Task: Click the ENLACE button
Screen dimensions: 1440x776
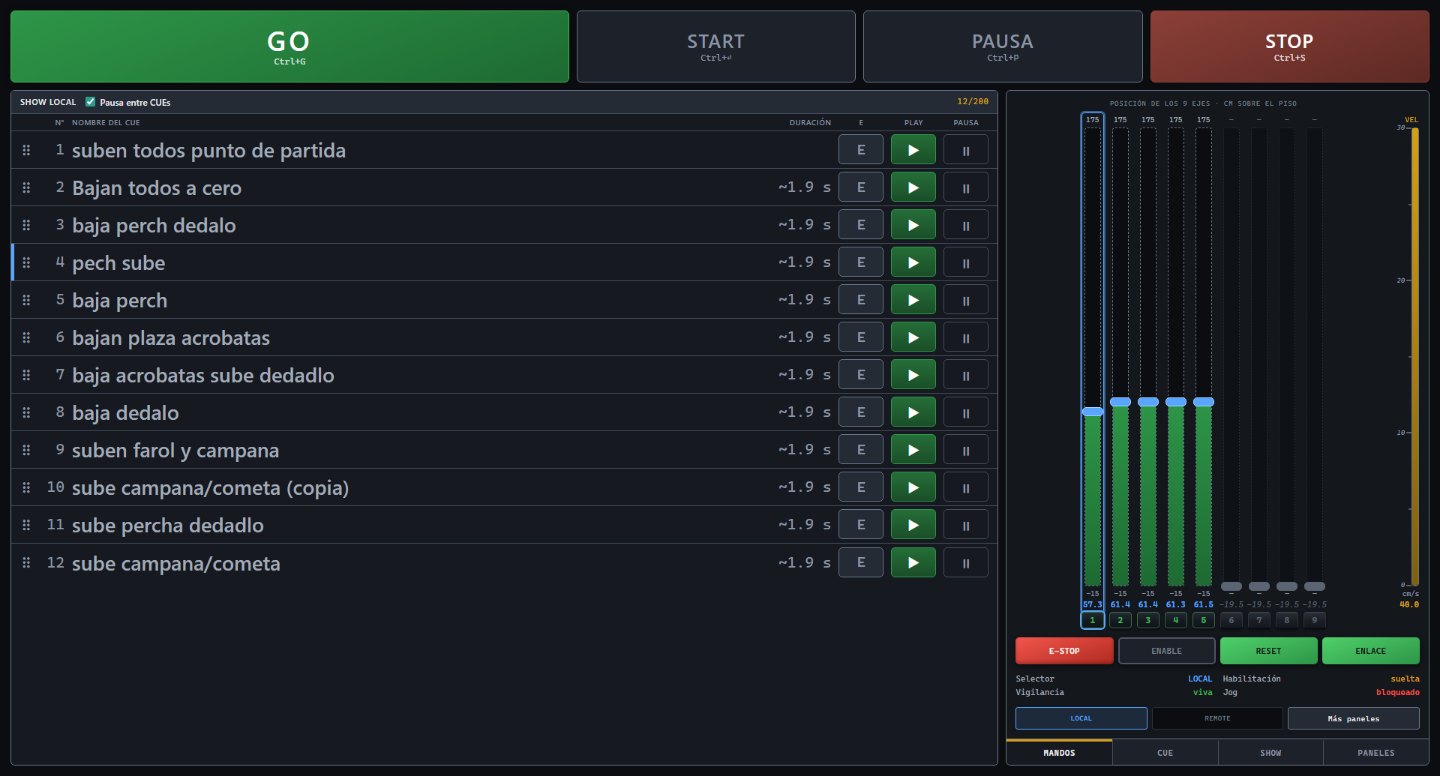Action: [x=1371, y=651]
